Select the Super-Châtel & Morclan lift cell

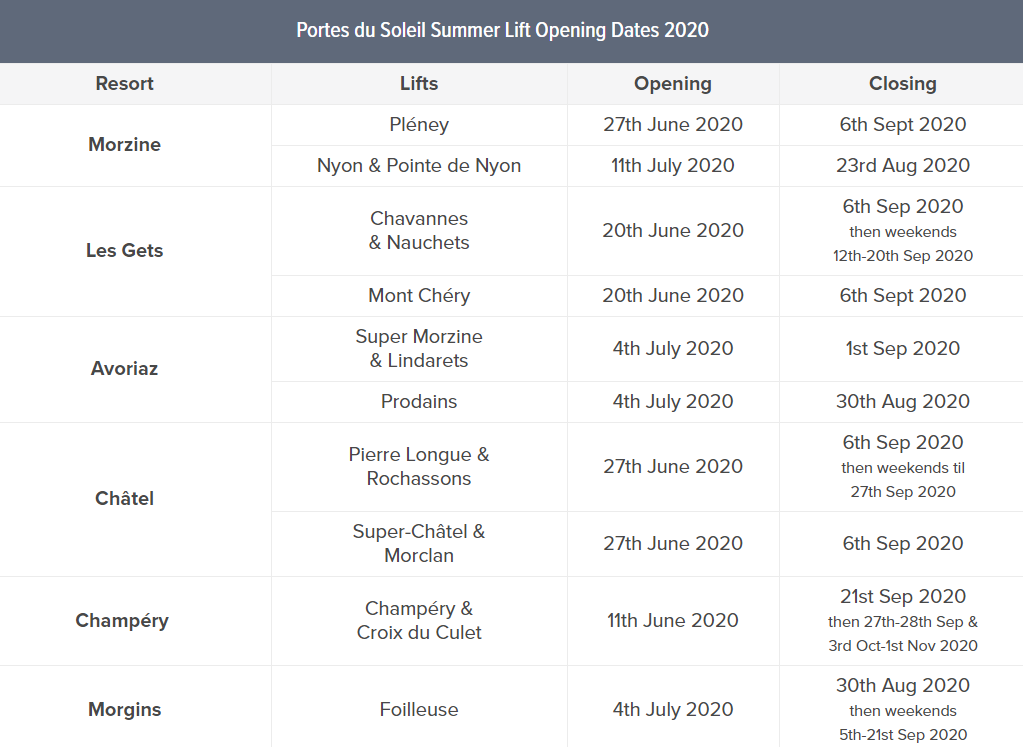click(x=419, y=544)
